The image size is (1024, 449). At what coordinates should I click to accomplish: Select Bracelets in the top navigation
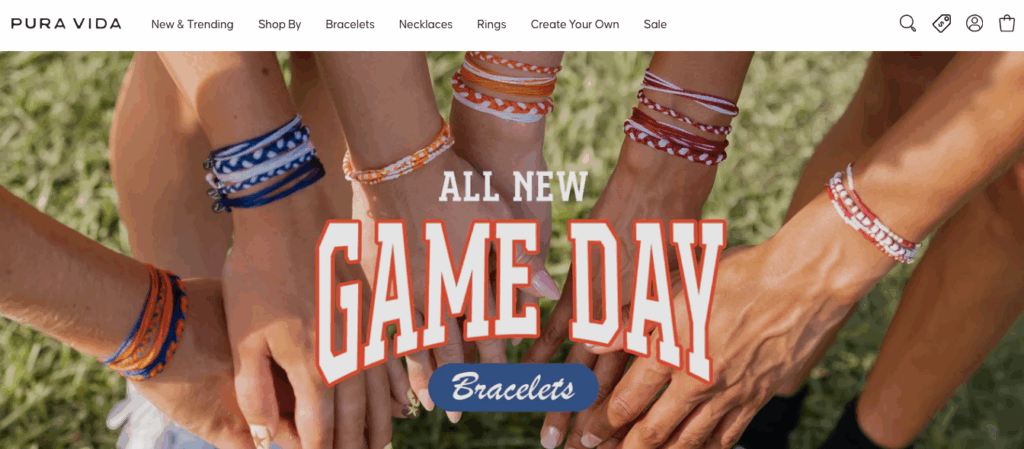(350, 24)
